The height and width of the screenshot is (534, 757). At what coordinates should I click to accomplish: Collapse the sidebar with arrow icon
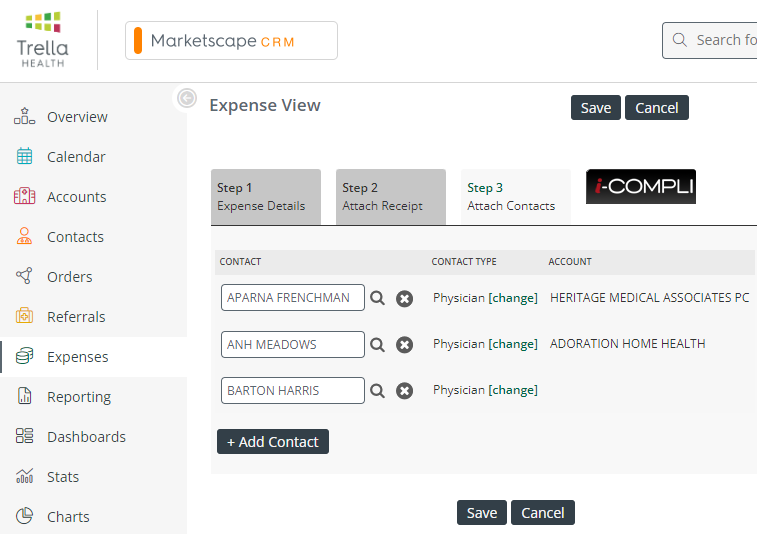187,98
